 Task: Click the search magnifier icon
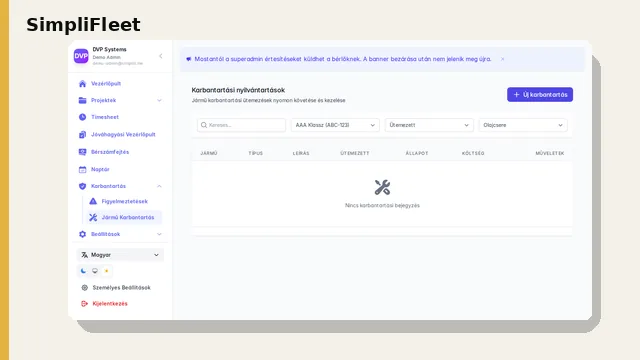point(204,125)
